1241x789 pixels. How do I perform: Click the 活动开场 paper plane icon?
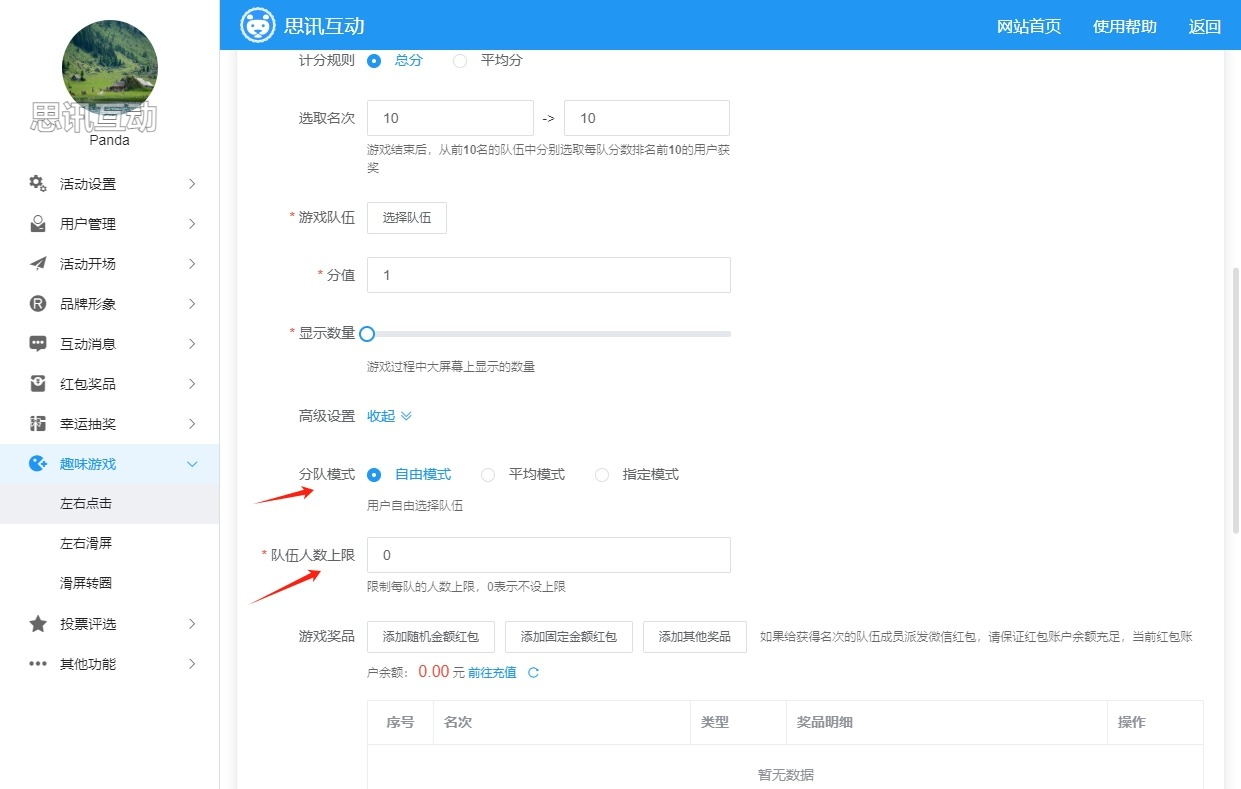(38, 263)
